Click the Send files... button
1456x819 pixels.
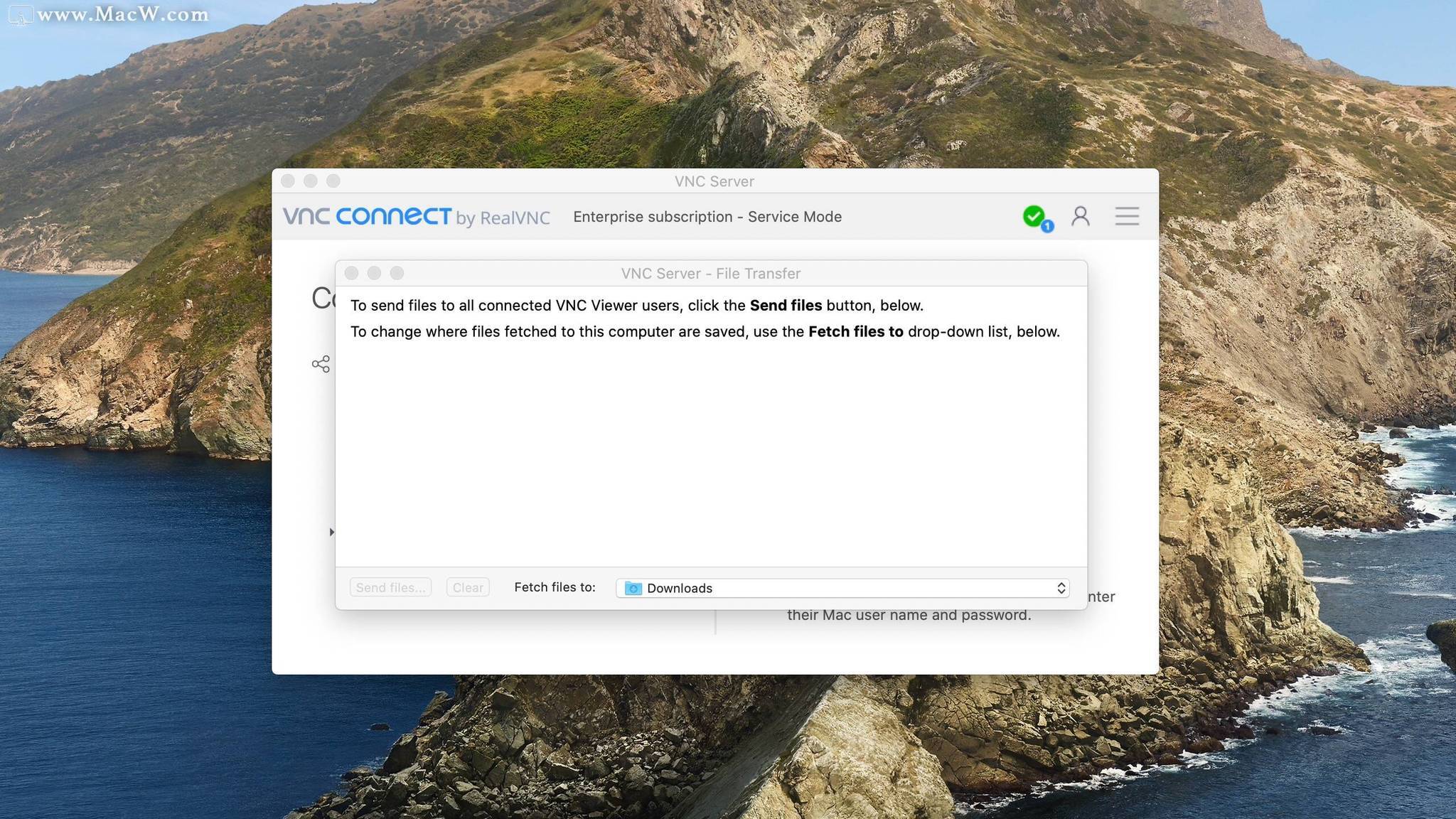(x=390, y=587)
